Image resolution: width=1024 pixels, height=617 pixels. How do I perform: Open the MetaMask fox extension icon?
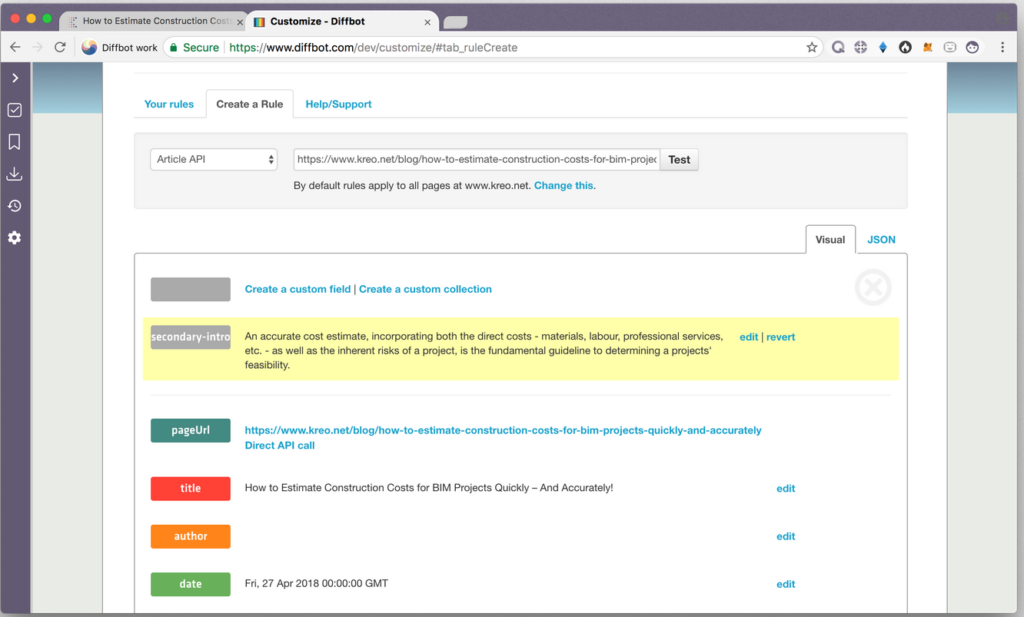tap(927, 46)
